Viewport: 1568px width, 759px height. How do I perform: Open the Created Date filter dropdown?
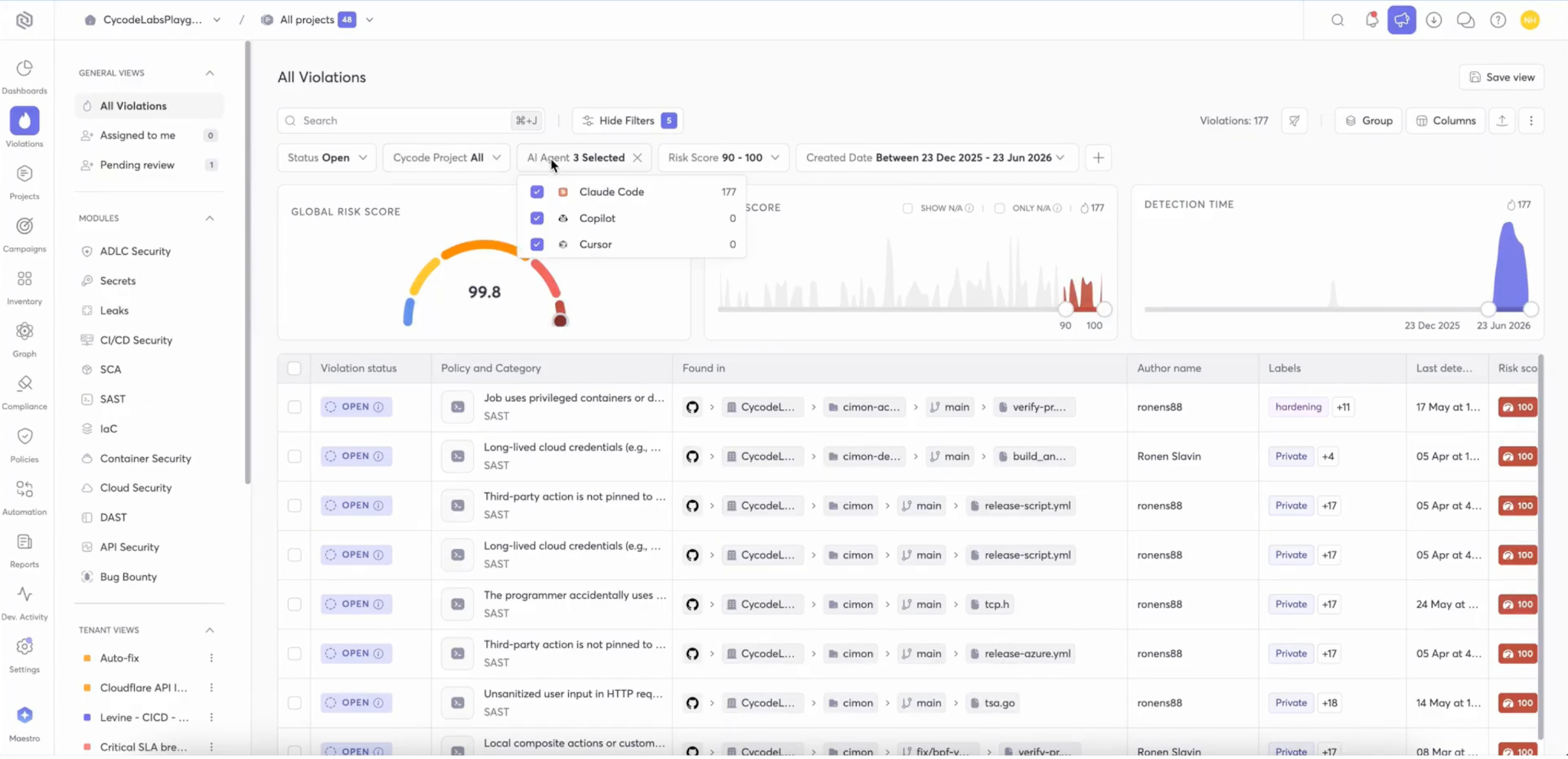click(936, 158)
